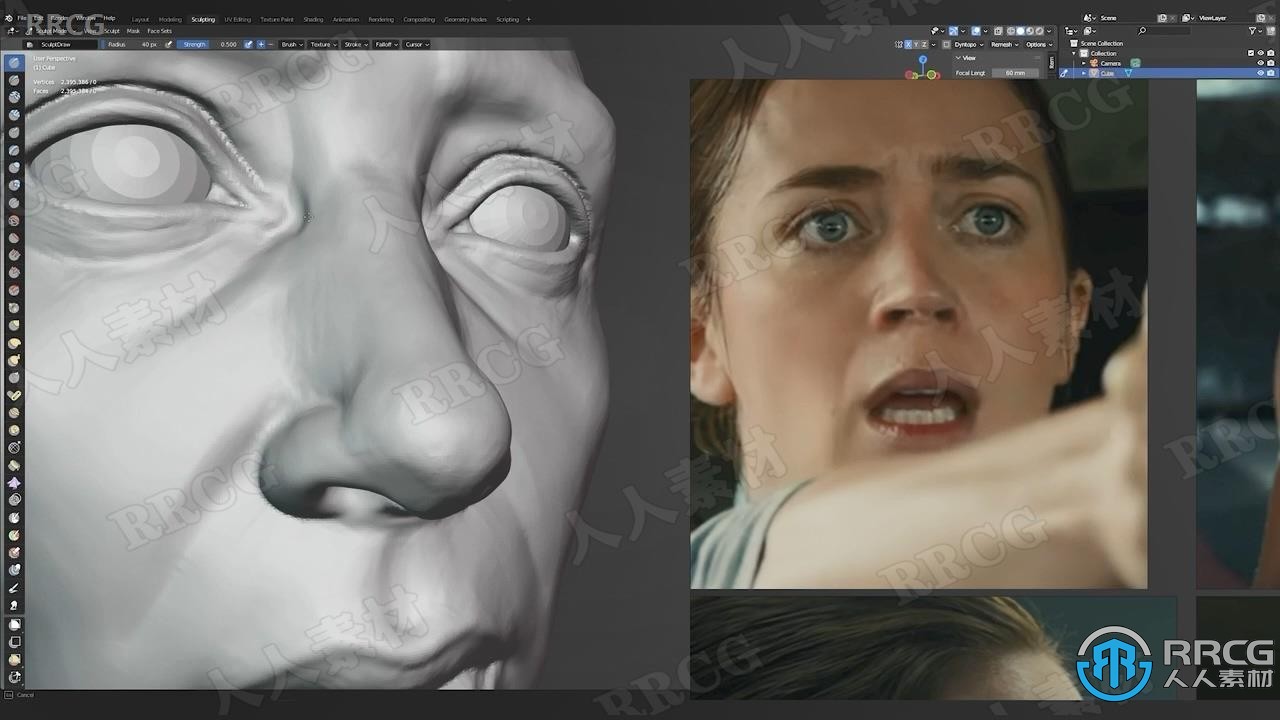
Task: Open the viewport shading options dropdown
Action: [x=1049, y=31]
